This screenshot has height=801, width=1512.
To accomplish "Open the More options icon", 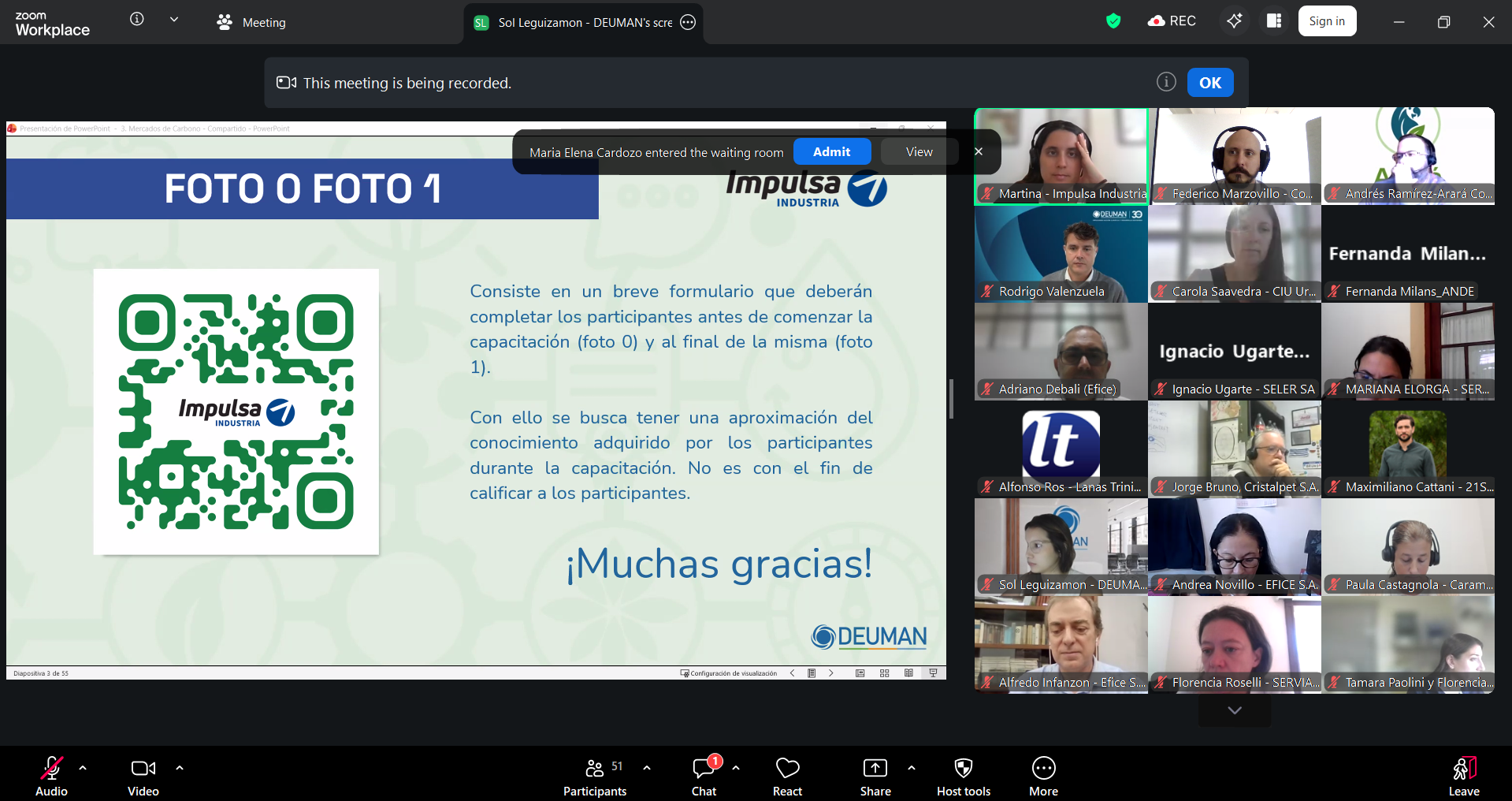I will click(1043, 777).
